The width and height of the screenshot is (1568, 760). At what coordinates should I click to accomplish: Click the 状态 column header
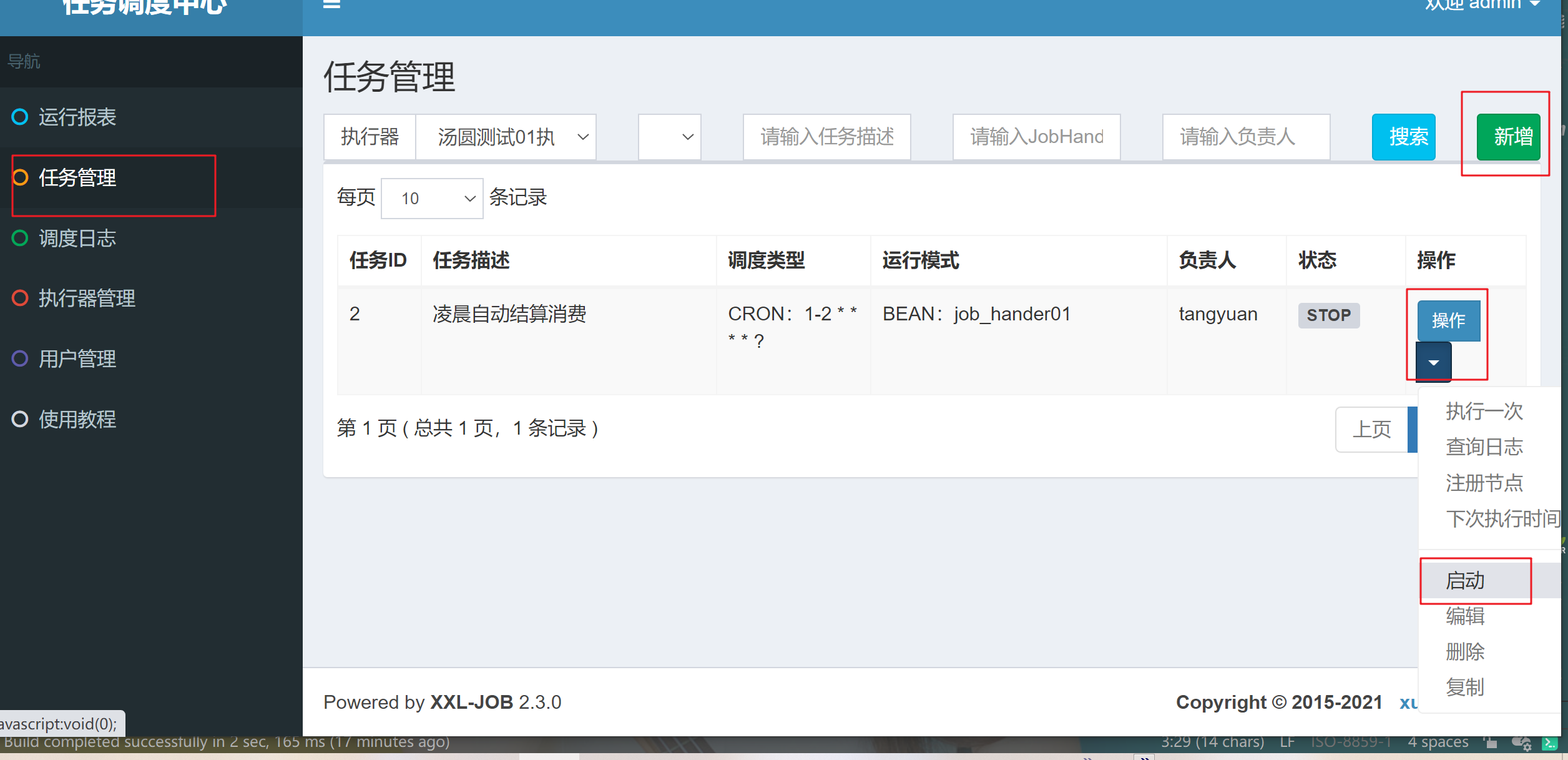(1346, 260)
